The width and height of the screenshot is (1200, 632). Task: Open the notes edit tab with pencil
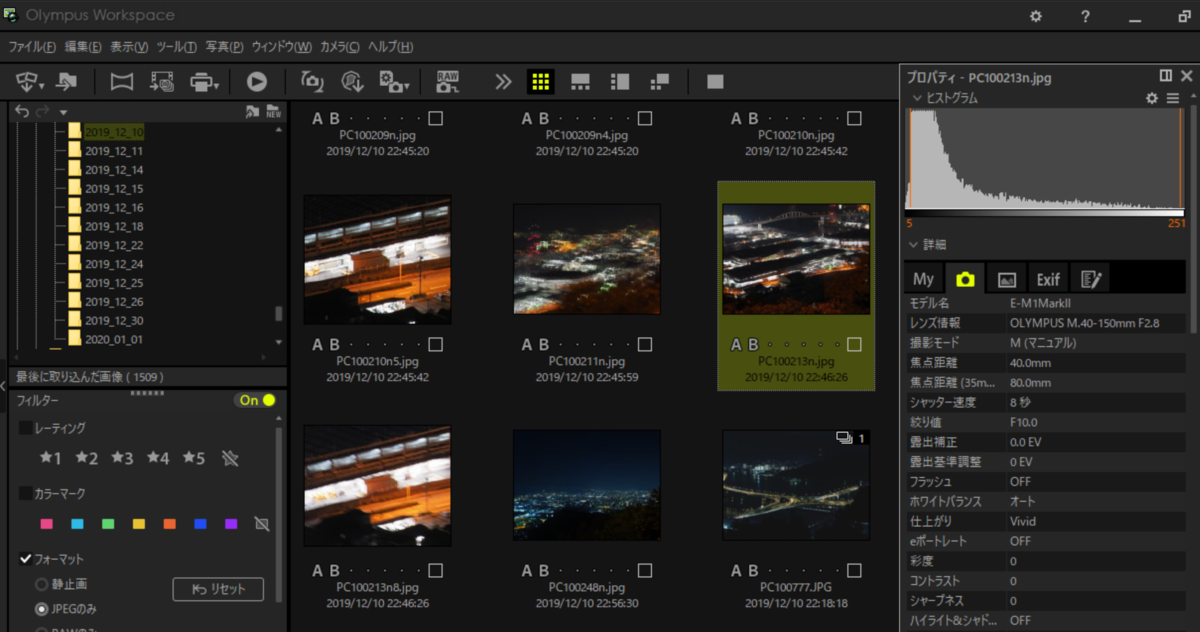click(x=1089, y=280)
